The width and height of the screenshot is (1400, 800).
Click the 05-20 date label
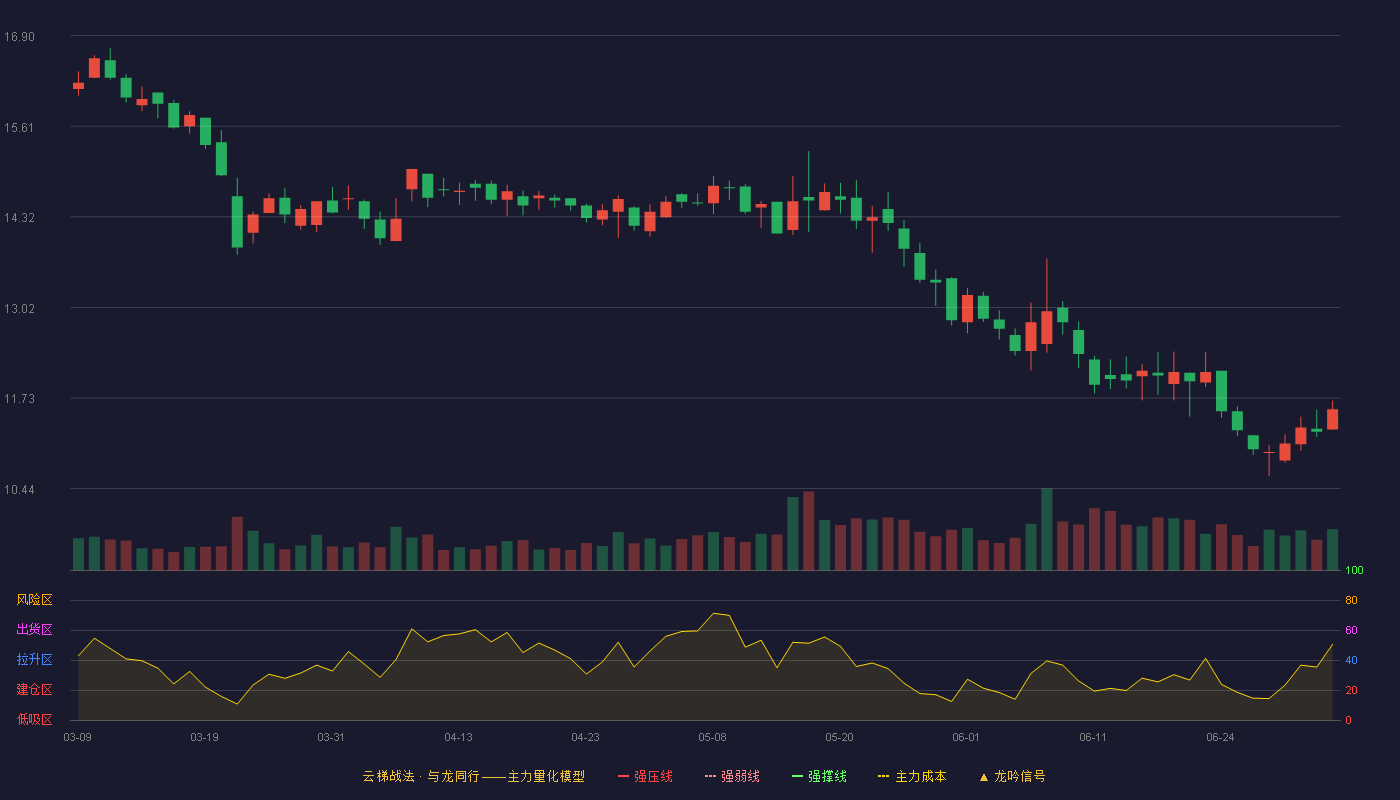click(840, 737)
